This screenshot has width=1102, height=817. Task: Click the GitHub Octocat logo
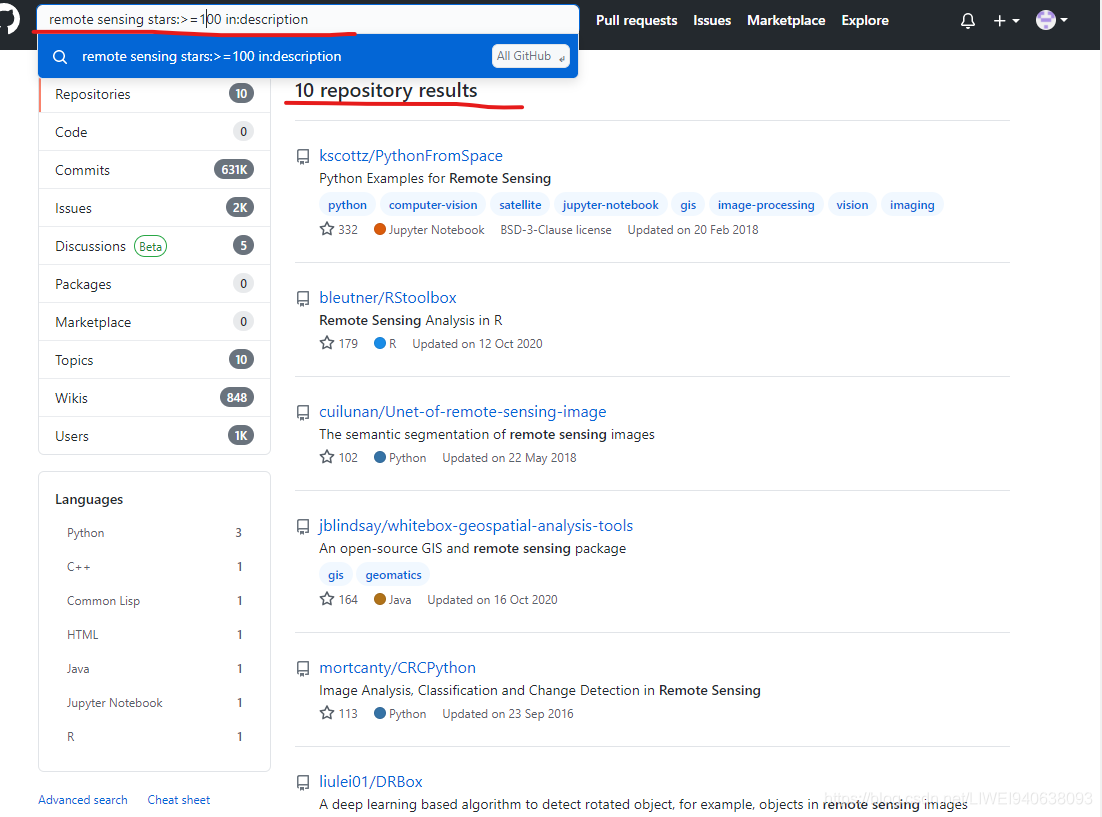pos(8,19)
